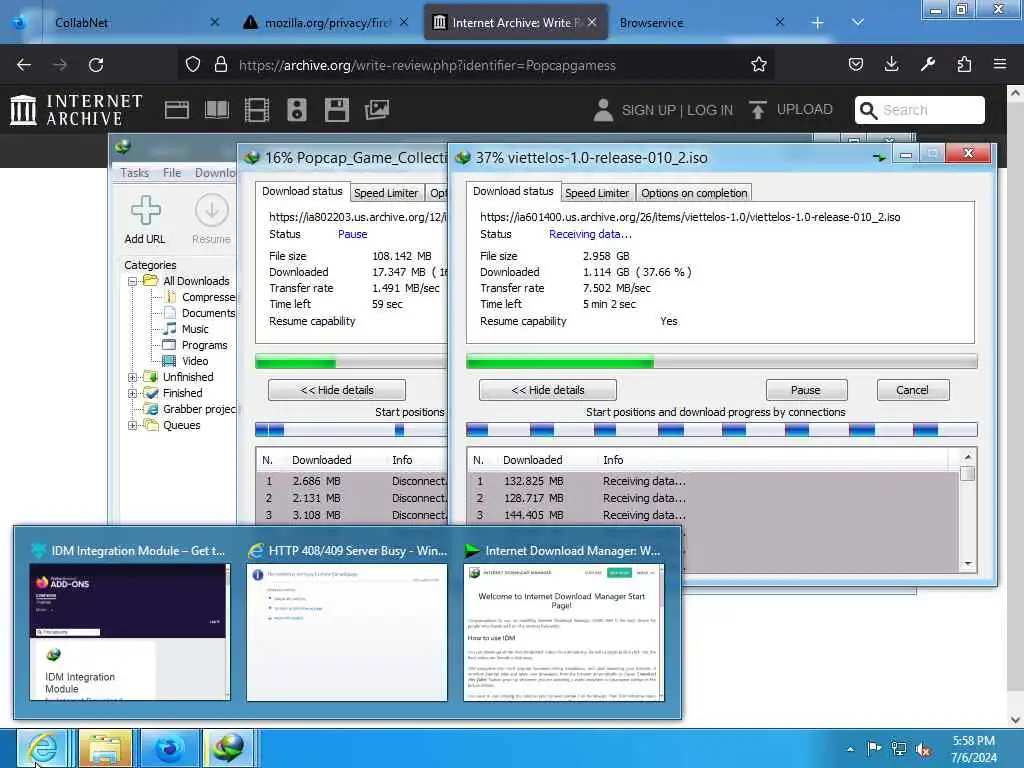Click the Cancel button in viettelos download
Image resolution: width=1024 pixels, height=768 pixels.
pyautogui.click(x=912, y=390)
